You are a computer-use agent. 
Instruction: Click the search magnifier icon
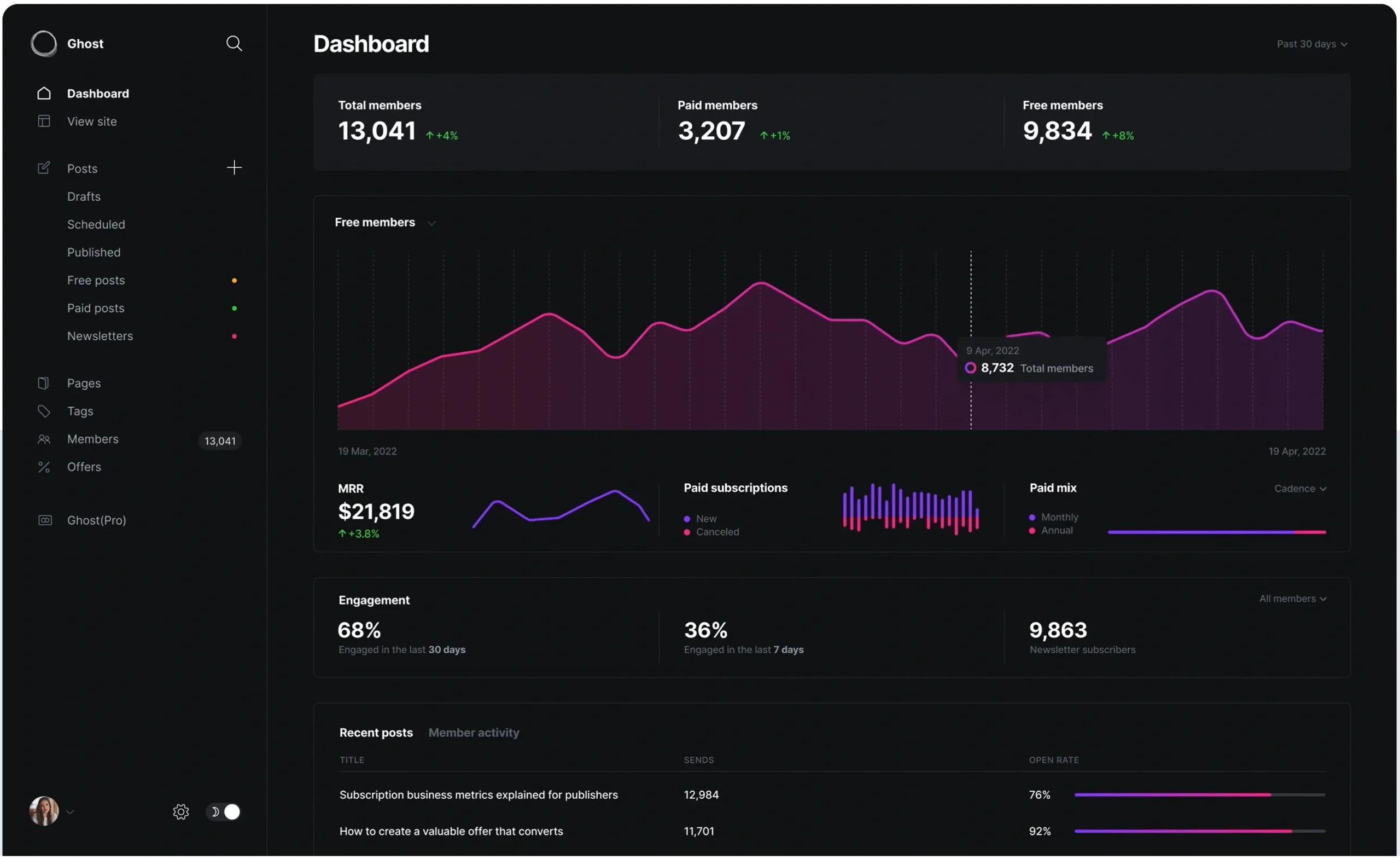click(x=234, y=44)
